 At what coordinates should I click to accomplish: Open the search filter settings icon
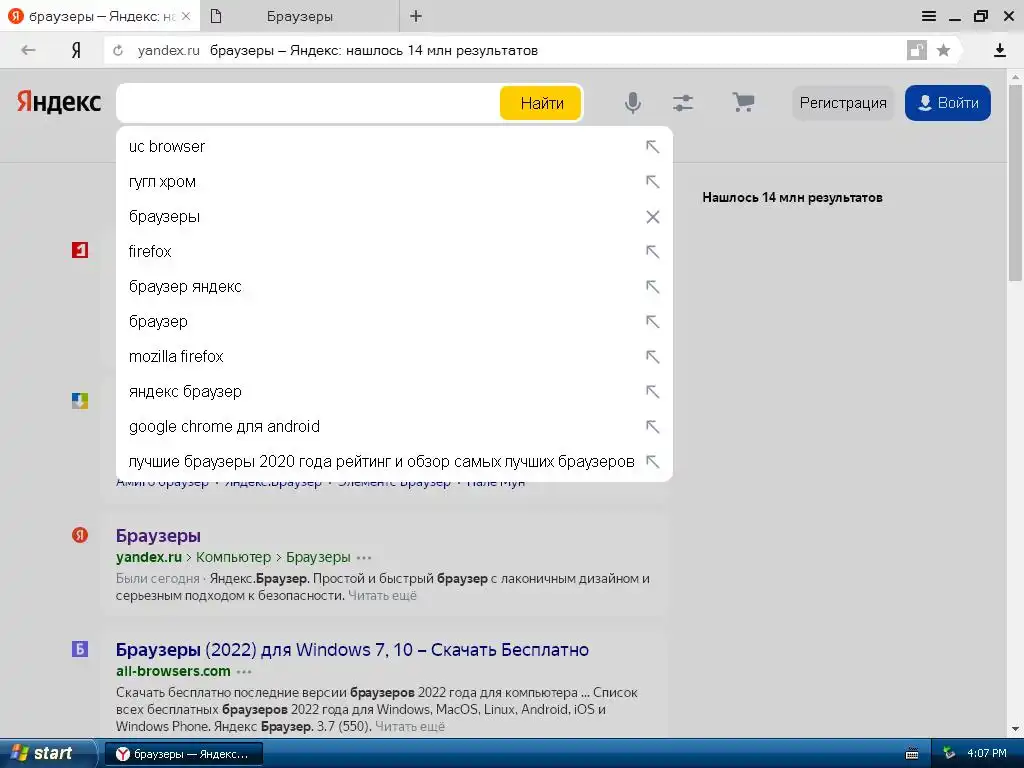pyautogui.click(x=683, y=103)
